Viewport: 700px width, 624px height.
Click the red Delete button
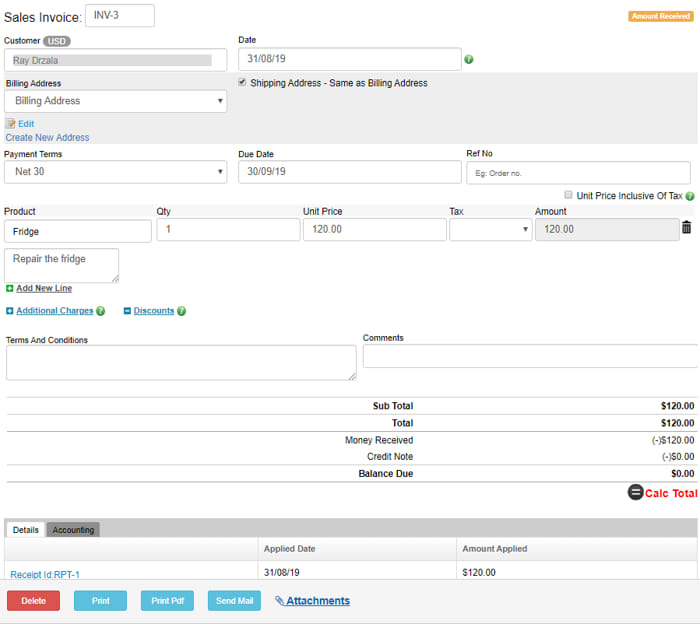pos(33,601)
